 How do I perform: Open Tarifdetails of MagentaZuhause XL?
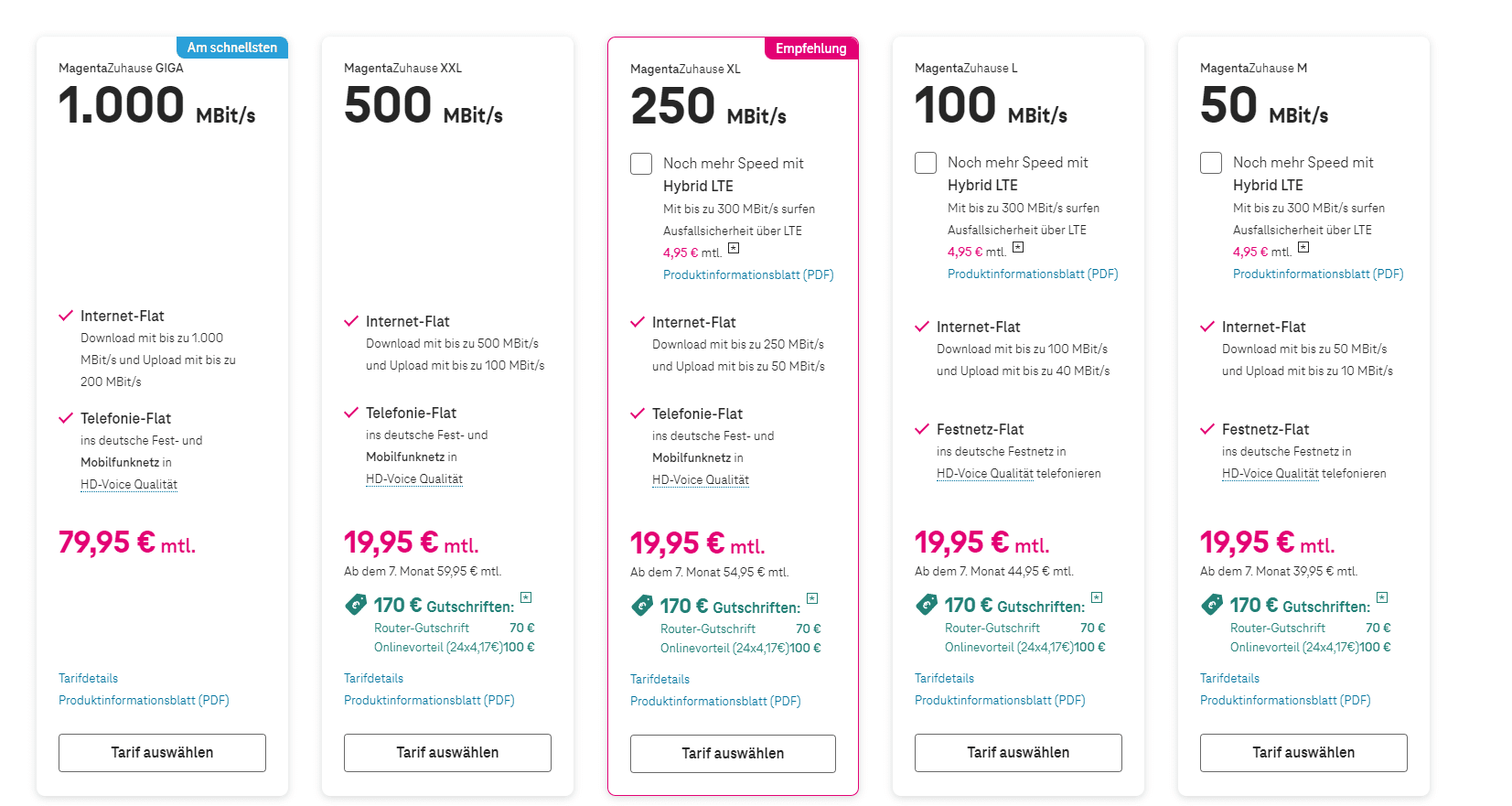coord(659,679)
